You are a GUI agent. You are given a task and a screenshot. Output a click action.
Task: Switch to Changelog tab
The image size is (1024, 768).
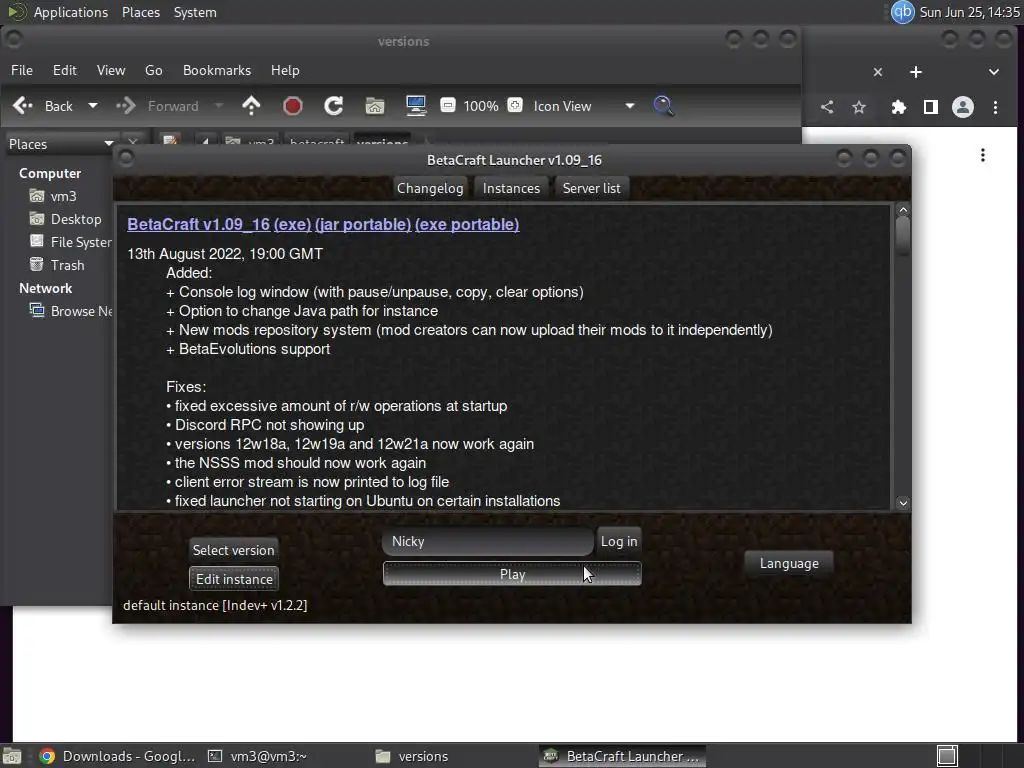tap(430, 188)
